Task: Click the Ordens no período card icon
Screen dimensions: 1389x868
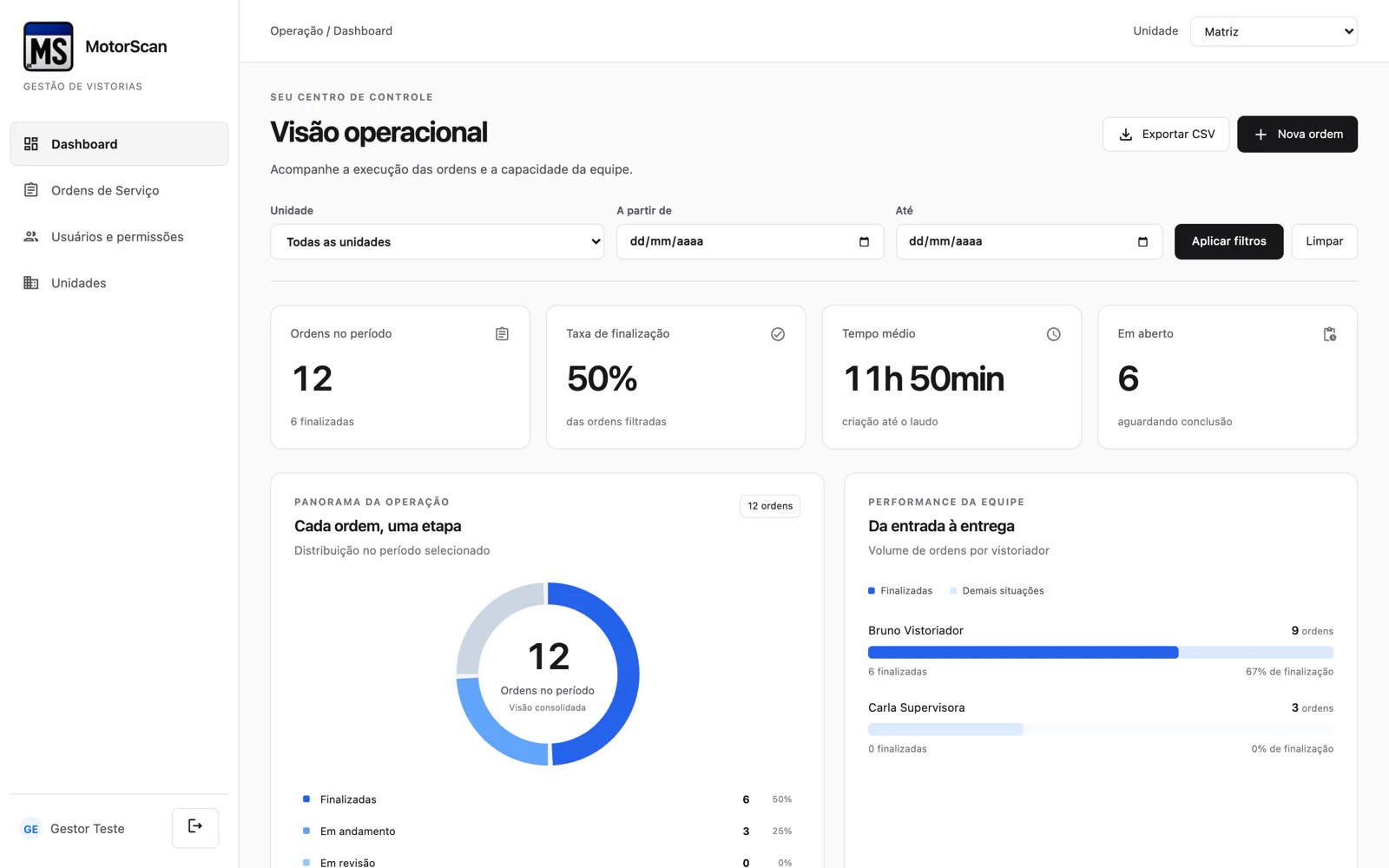Action: click(x=502, y=334)
